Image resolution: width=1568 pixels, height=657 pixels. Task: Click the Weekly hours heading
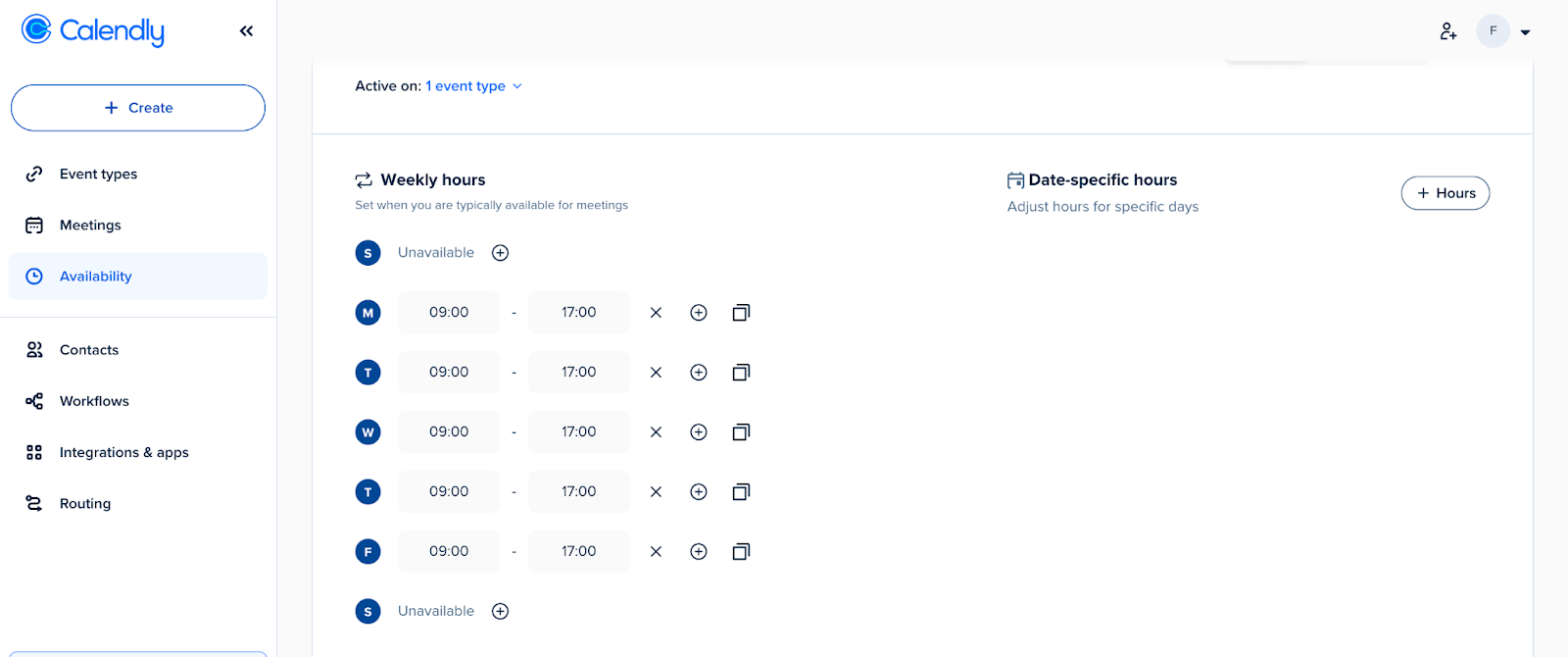(x=433, y=180)
